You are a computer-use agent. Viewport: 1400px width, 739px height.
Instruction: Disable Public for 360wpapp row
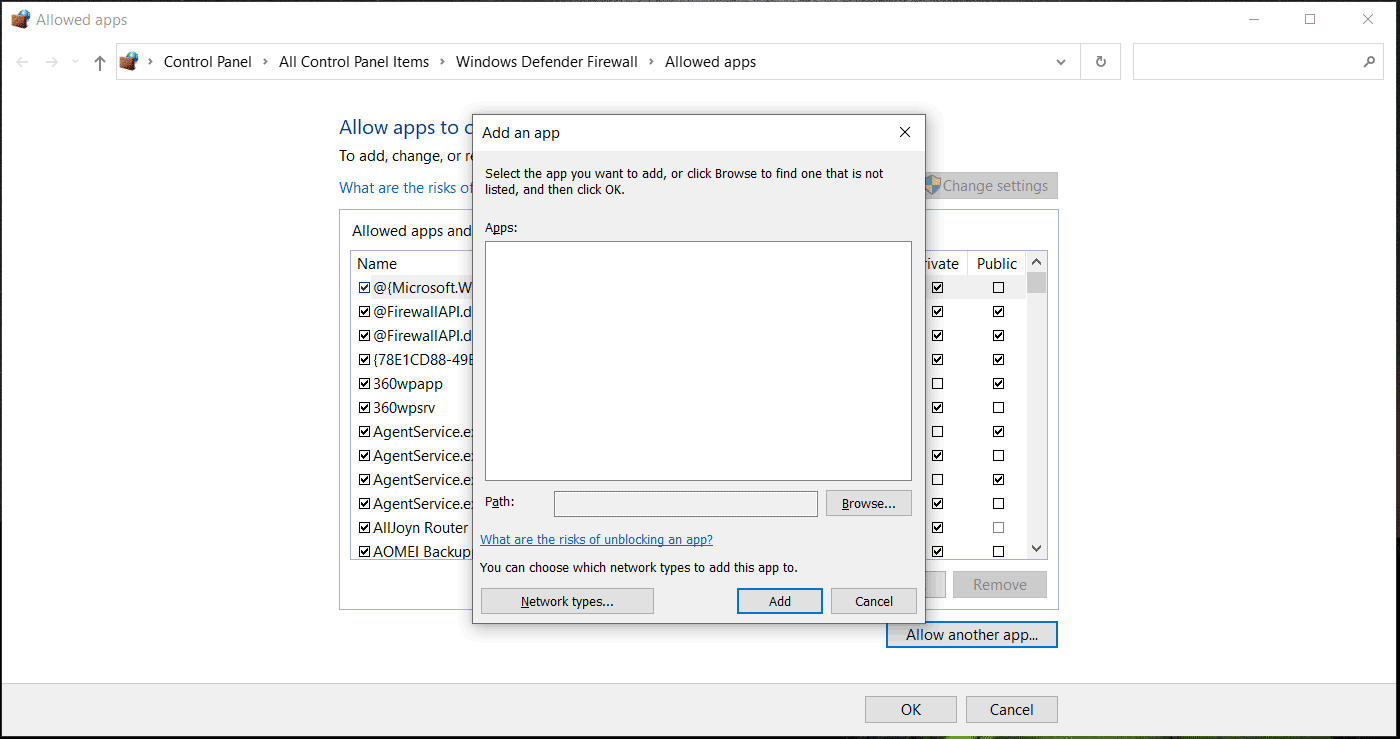(x=998, y=384)
